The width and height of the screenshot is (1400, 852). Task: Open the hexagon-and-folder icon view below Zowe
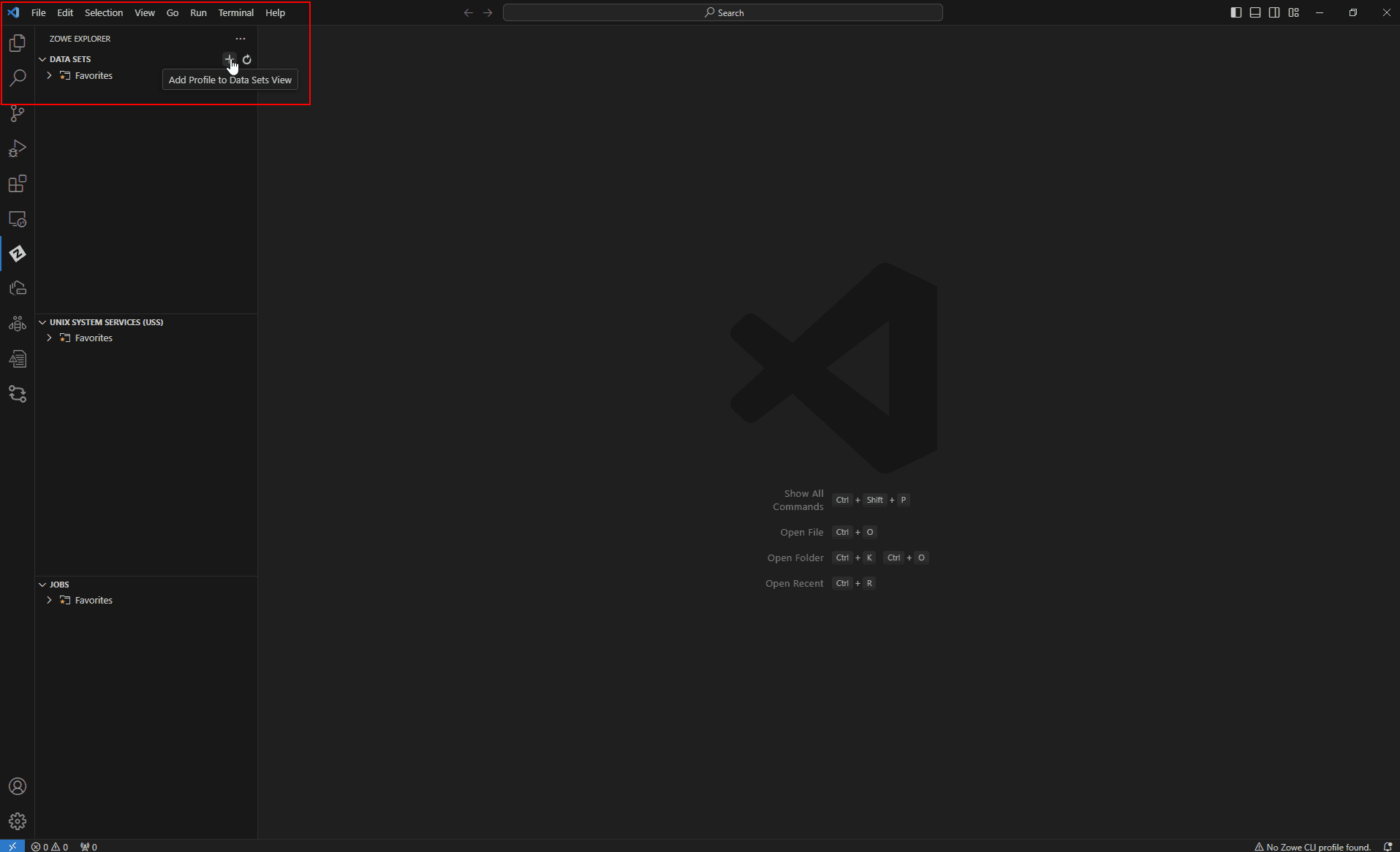18,289
